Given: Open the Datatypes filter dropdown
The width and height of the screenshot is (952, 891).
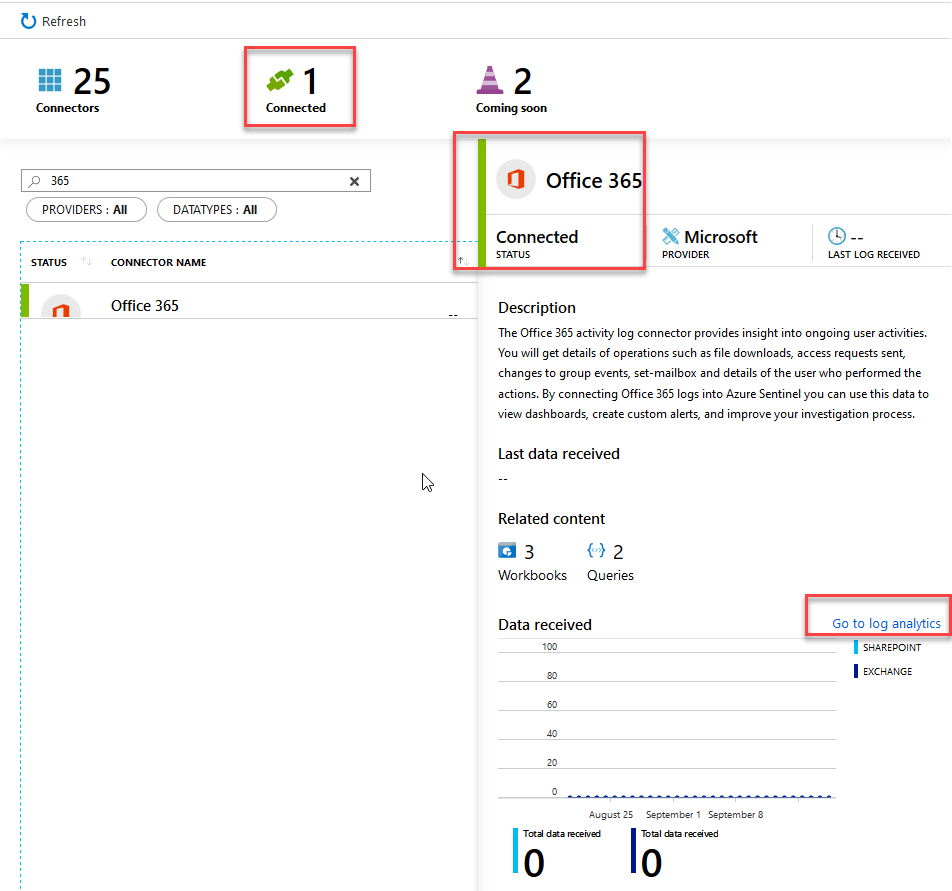Looking at the screenshot, I should coord(216,210).
